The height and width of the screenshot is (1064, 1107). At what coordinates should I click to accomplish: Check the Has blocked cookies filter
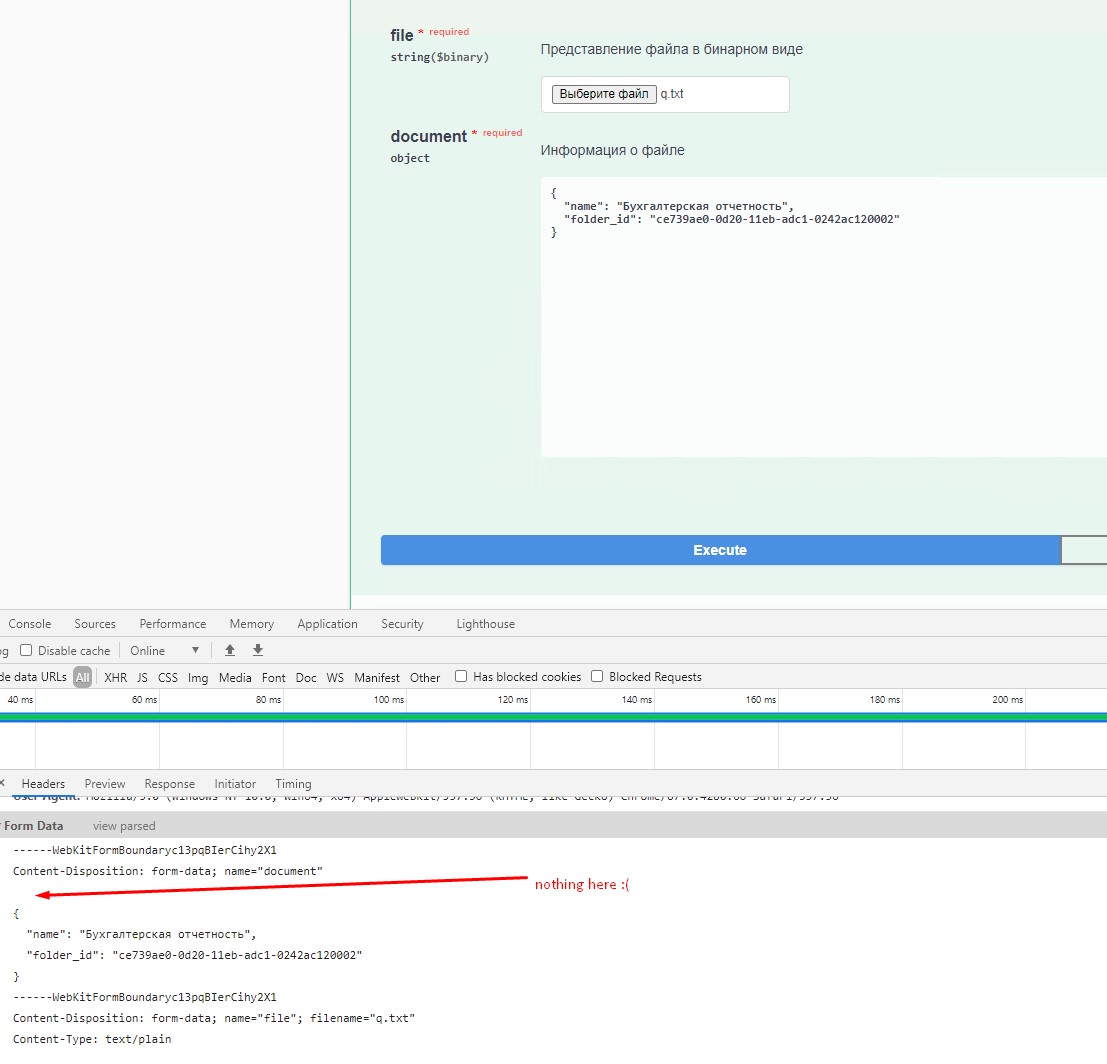460,676
